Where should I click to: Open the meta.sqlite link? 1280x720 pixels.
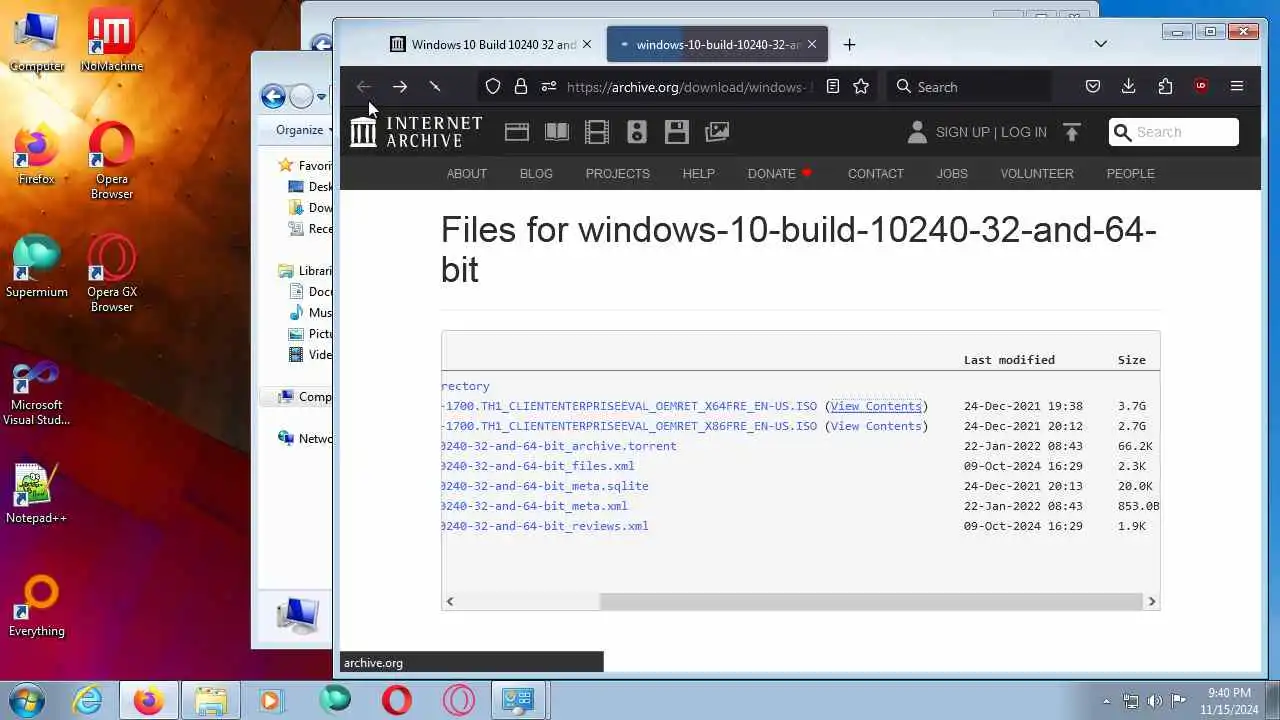(545, 486)
